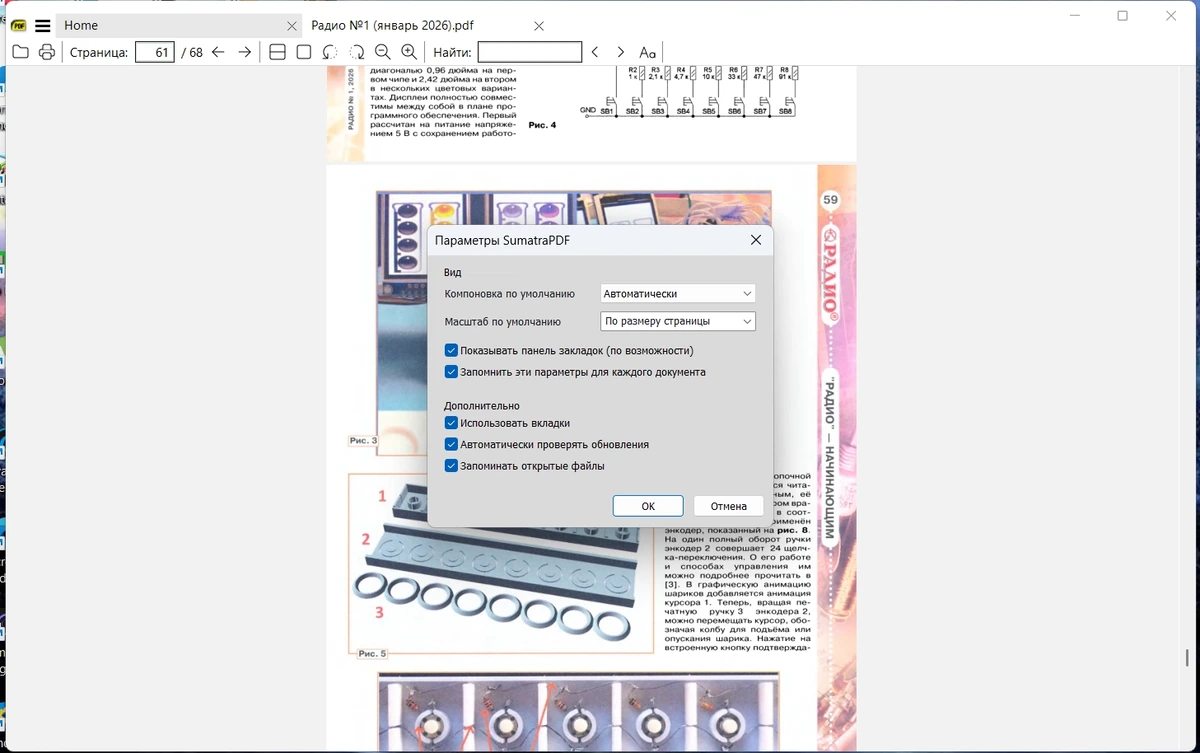Image resolution: width=1200 pixels, height=753 pixels.
Task: Print the document with the printer icon
Action: [46, 52]
